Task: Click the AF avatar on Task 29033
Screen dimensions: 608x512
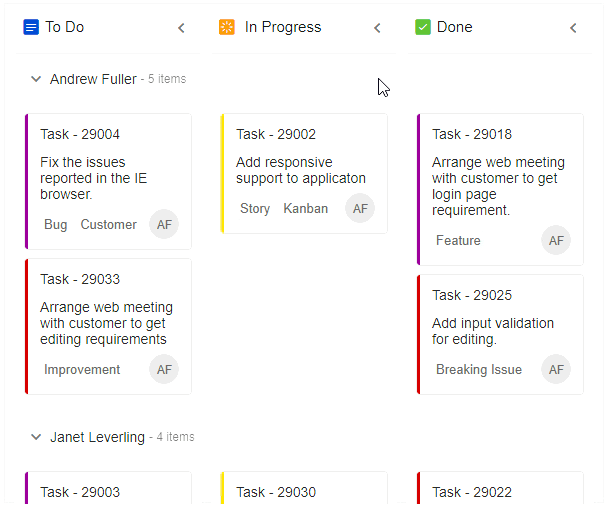Action: coord(164,369)
